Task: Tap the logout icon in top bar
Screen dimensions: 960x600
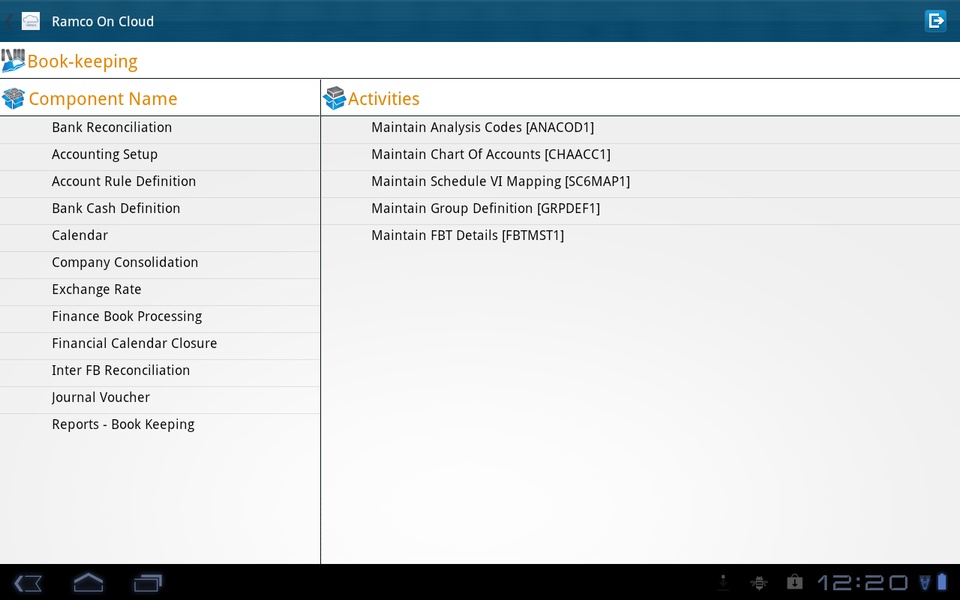Action: point(935,21)
